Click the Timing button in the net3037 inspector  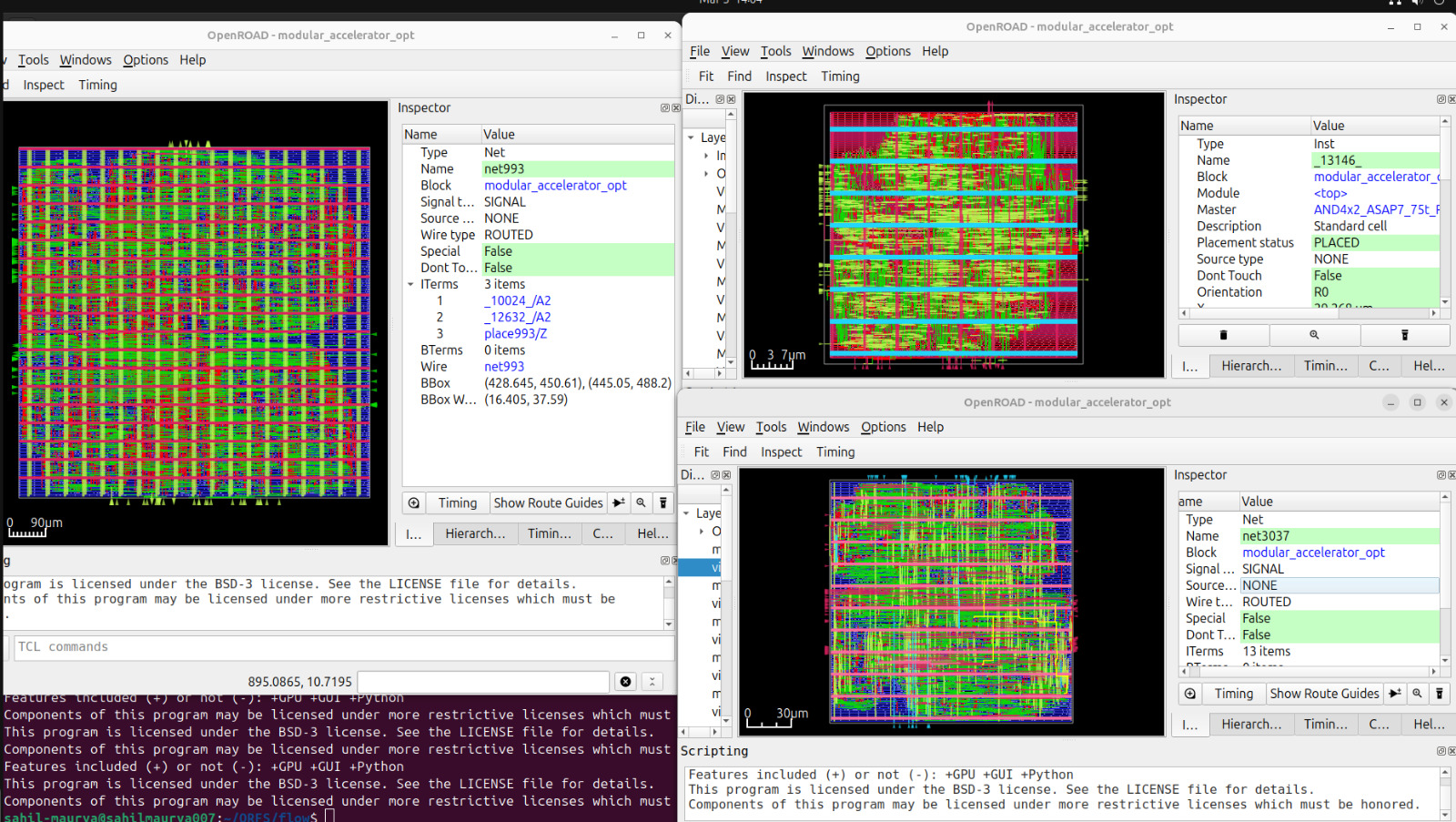click(1233, 694)
